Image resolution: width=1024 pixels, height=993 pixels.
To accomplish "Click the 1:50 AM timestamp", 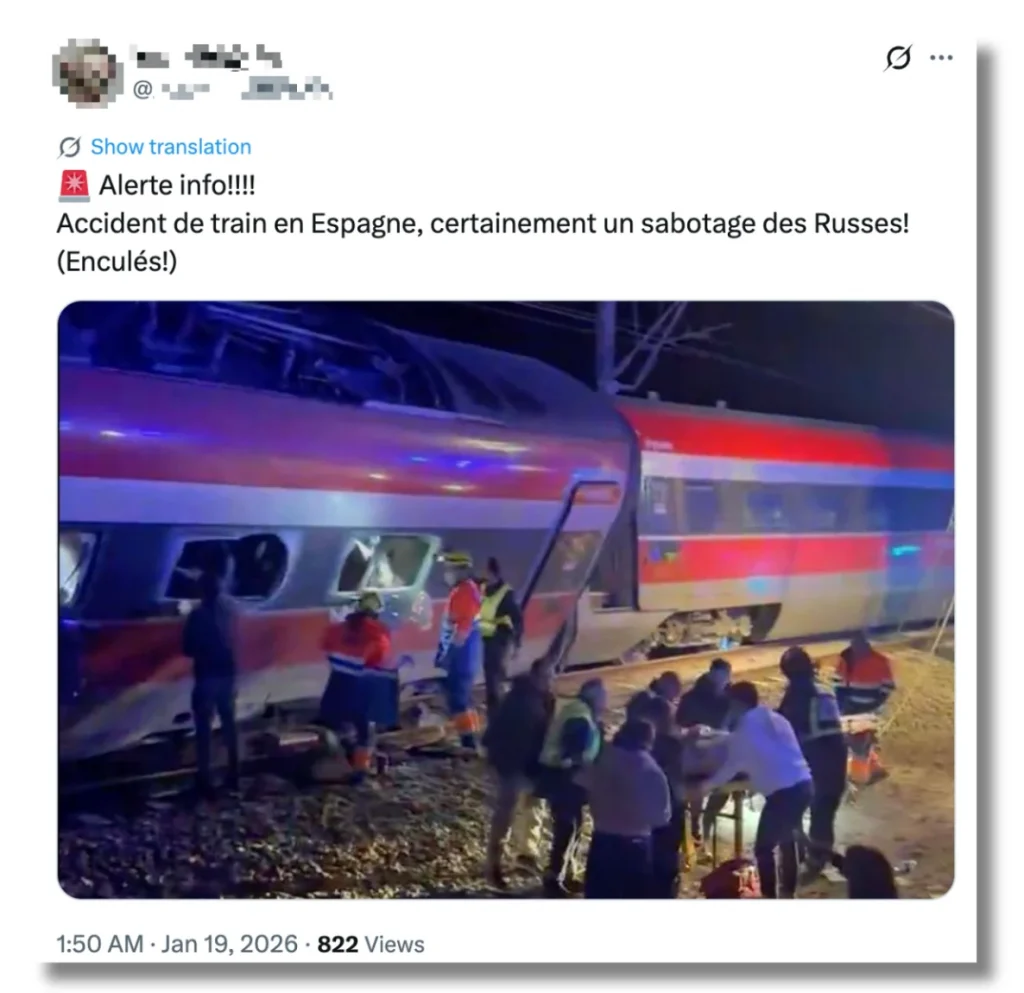I will click(99, 944).
